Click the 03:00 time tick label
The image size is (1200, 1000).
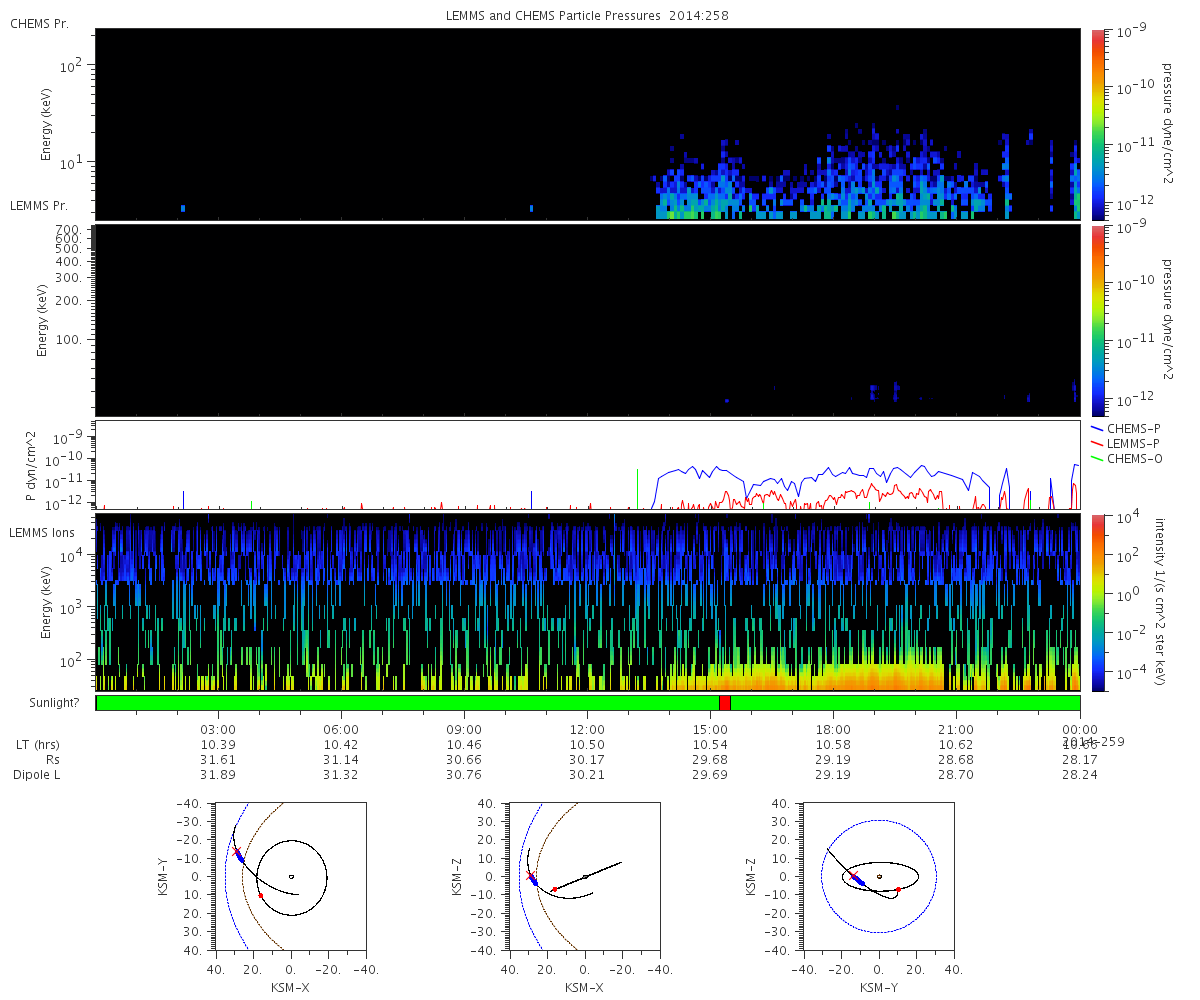217,729
